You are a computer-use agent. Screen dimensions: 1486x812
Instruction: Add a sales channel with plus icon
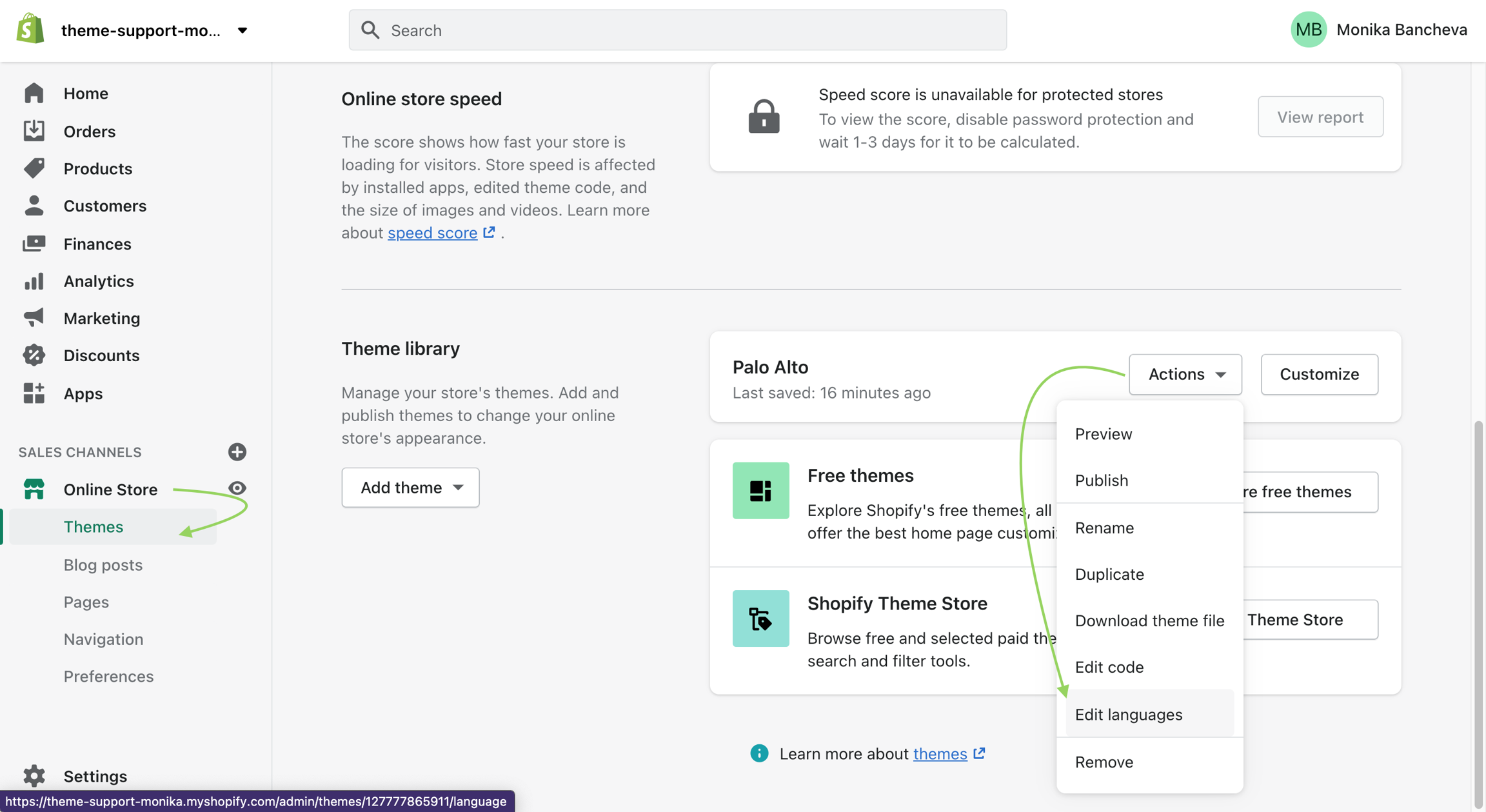[237, 452]
